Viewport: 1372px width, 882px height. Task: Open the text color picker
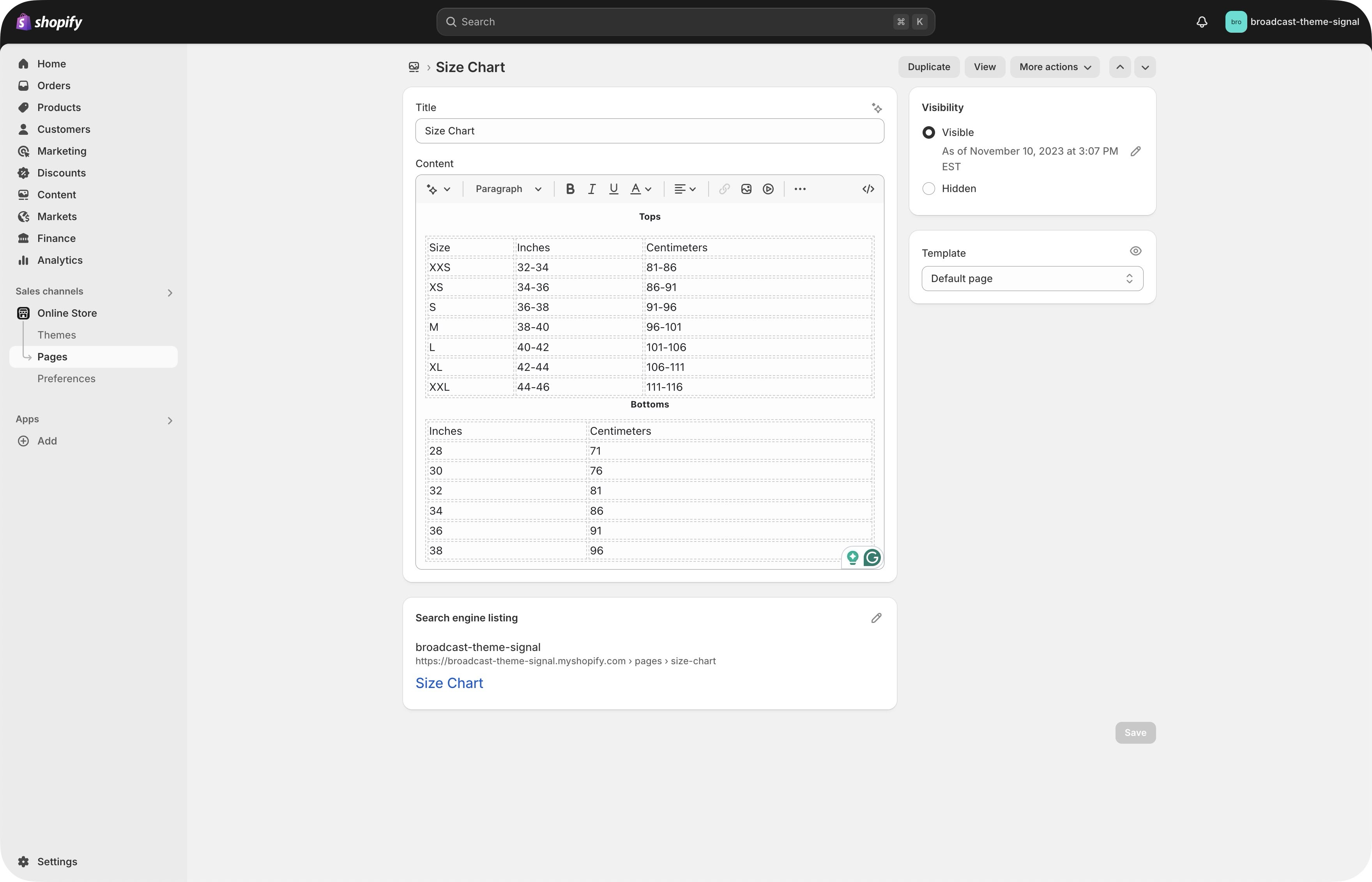click(640, 189)
